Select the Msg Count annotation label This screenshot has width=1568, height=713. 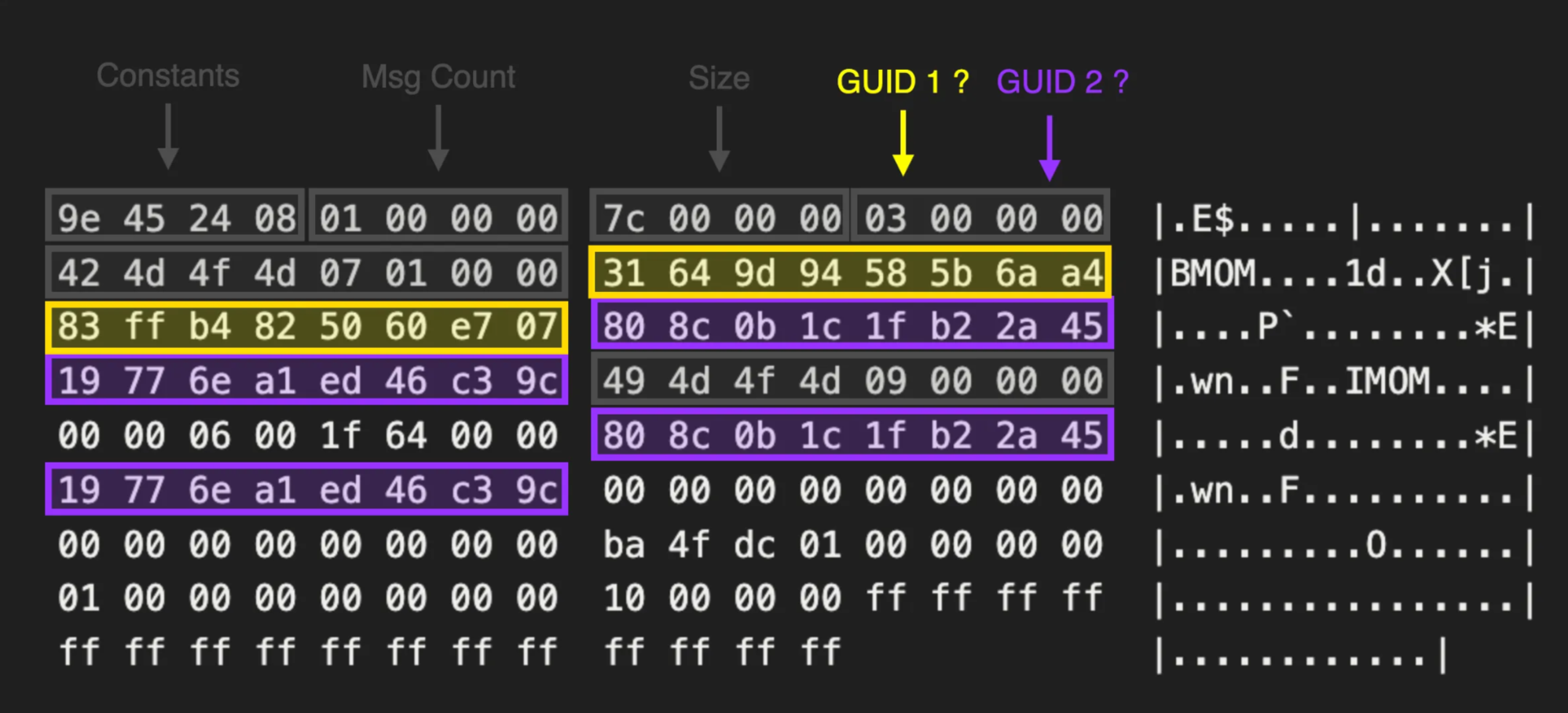(x=438, y=77)
